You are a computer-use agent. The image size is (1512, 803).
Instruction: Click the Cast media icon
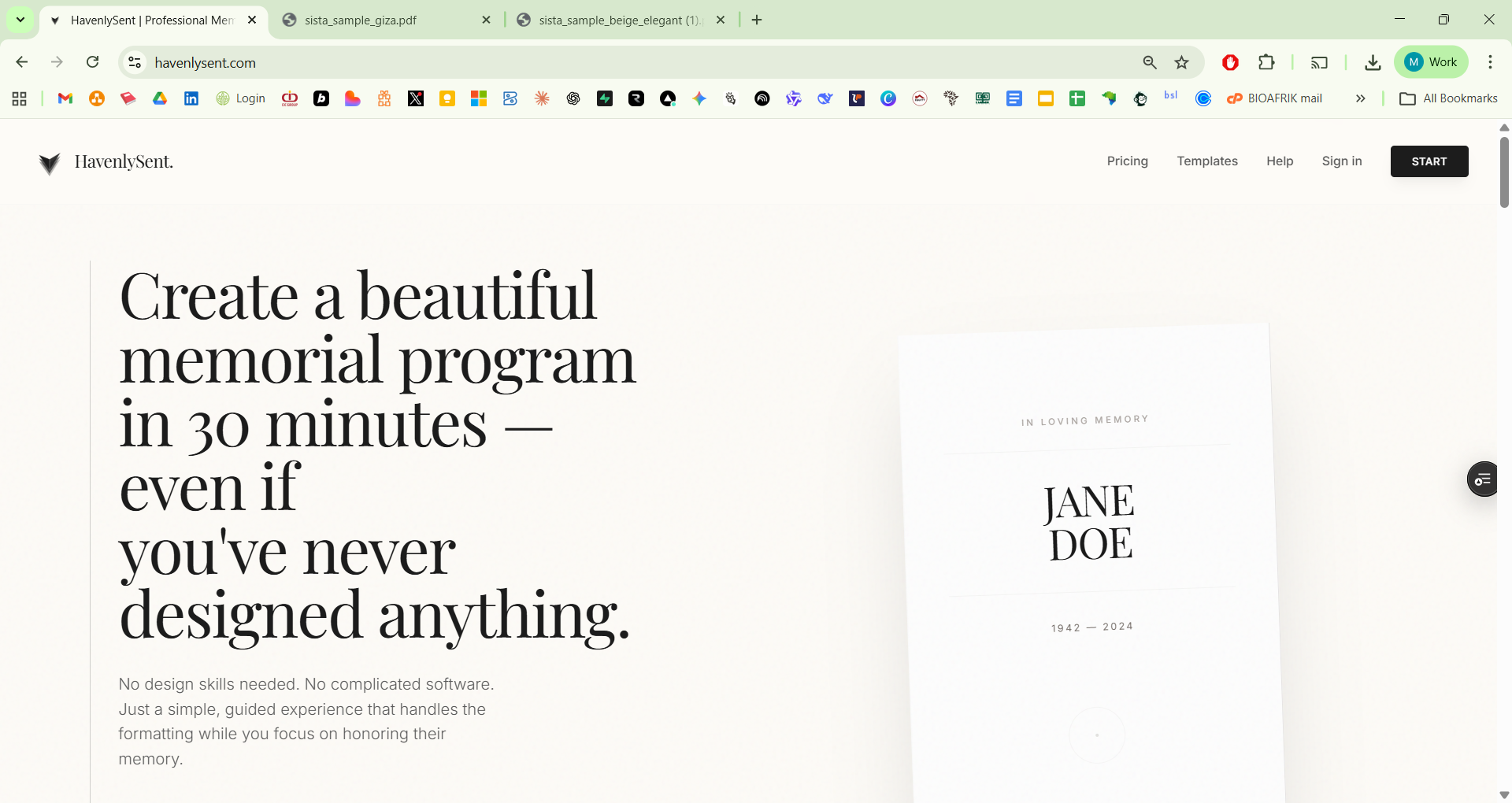pos(1319,62)
